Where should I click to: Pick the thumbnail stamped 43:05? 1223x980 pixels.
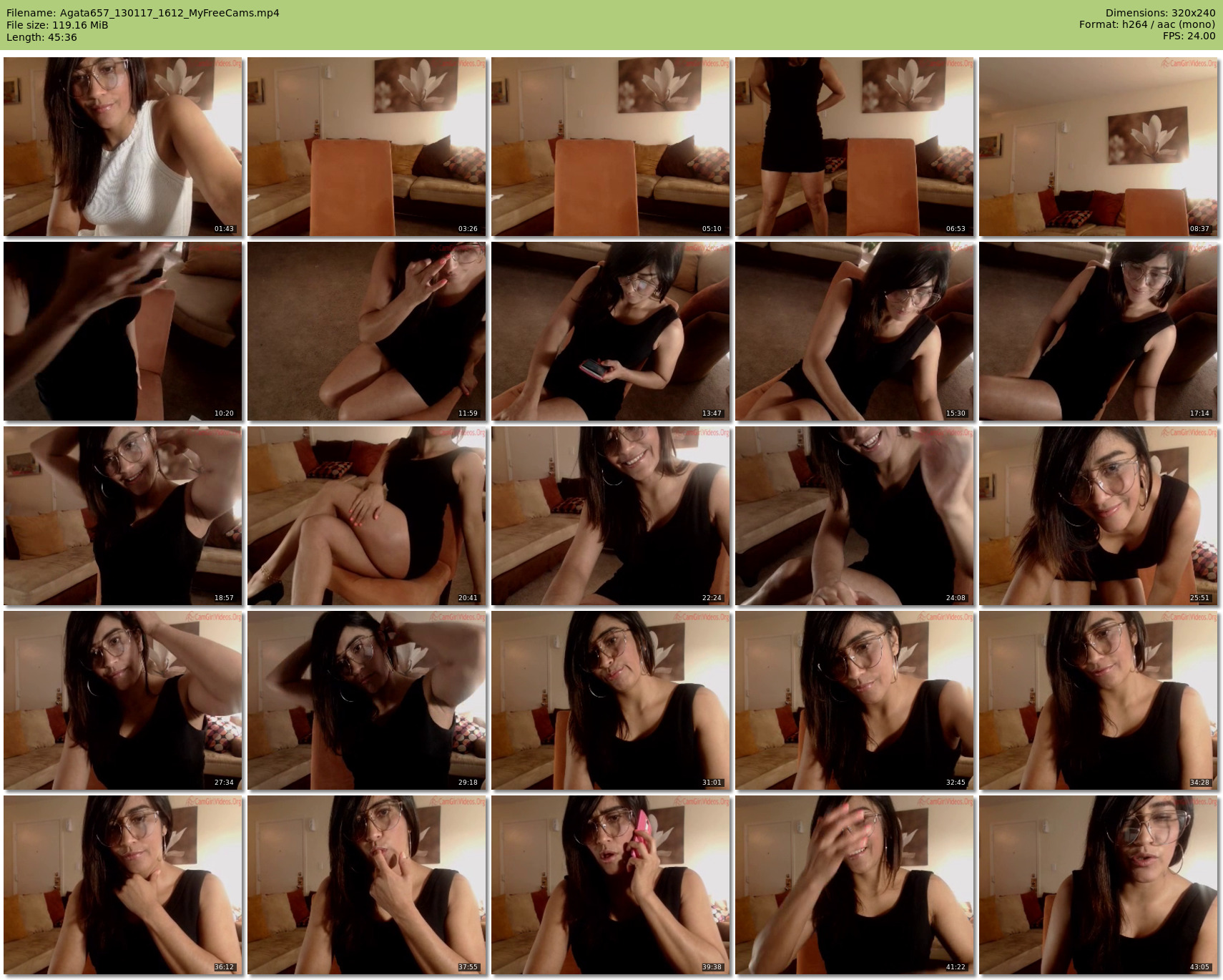click(x=1099, y=885)
